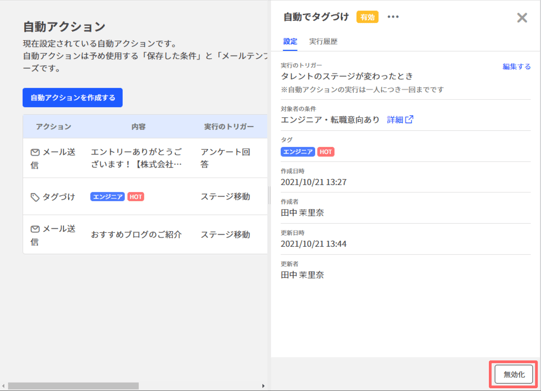Click the 自動でタグづけ panel title
Screen dimensions: 541x391
click(316, 17)
